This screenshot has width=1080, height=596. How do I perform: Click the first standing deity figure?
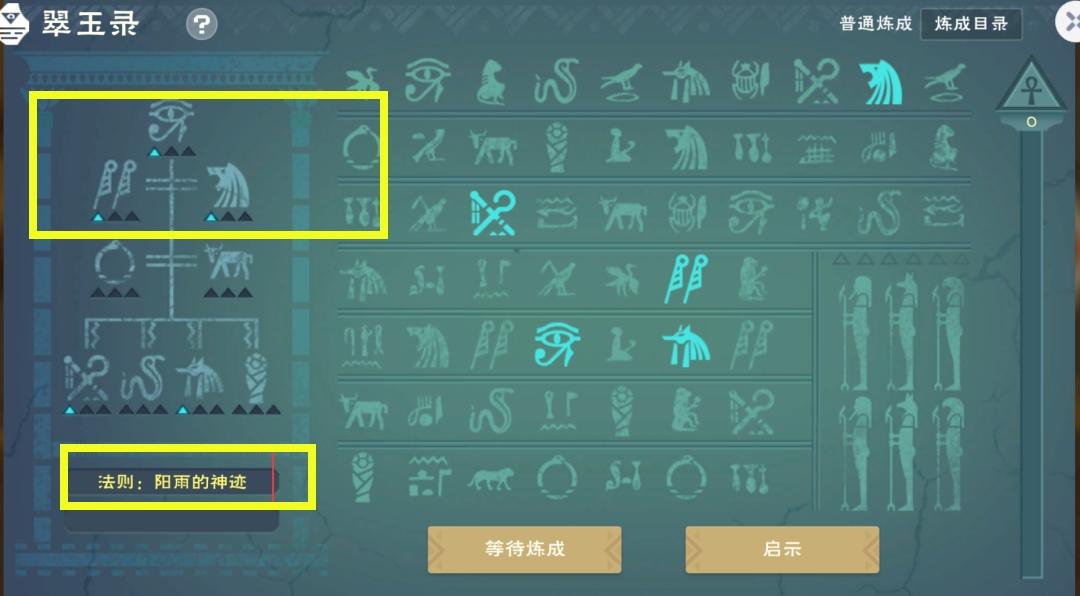pos(856,333)
